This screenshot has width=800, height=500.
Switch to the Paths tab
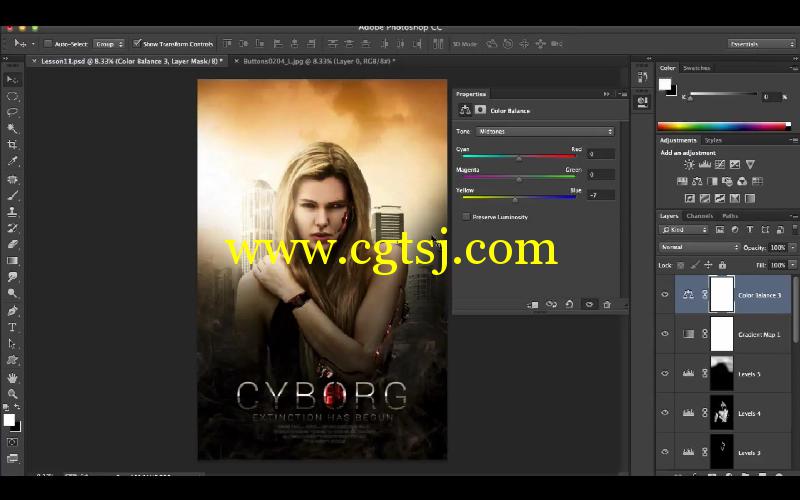pos(730,216)
